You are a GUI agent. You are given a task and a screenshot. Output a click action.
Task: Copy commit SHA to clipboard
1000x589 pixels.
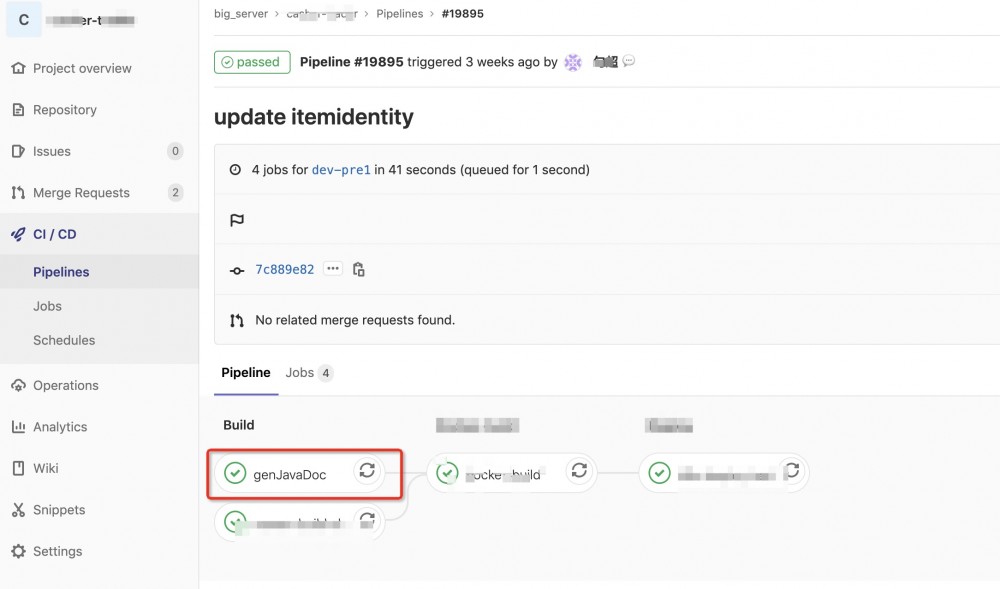click(359, 270)
